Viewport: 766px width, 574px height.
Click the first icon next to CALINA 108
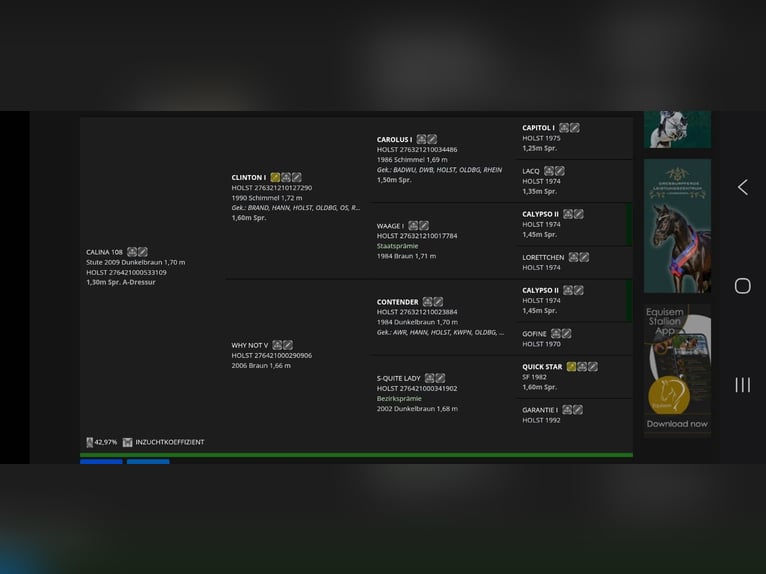click(132, 252)
